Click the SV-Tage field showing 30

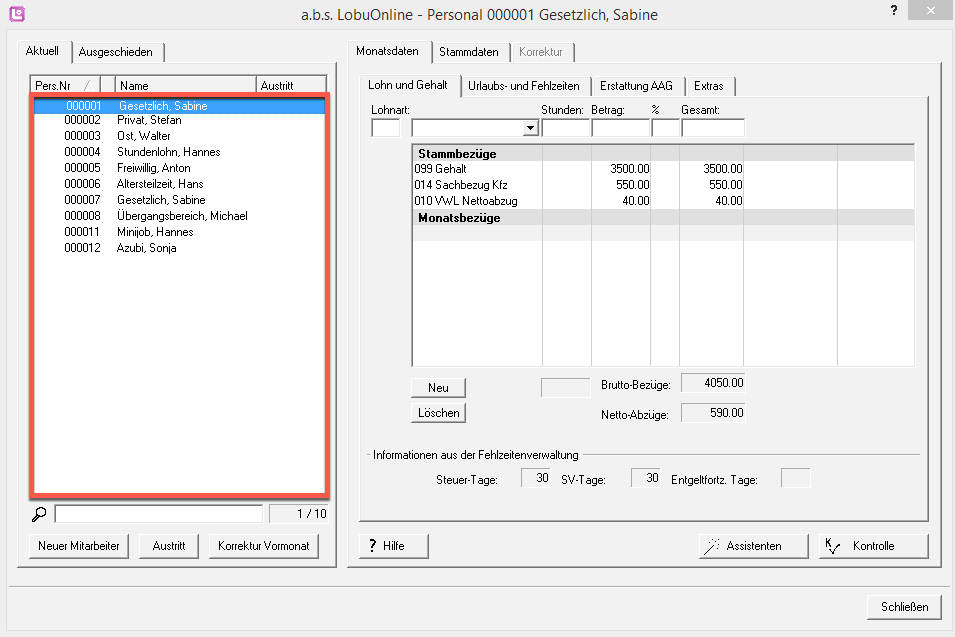pos(646,478)
